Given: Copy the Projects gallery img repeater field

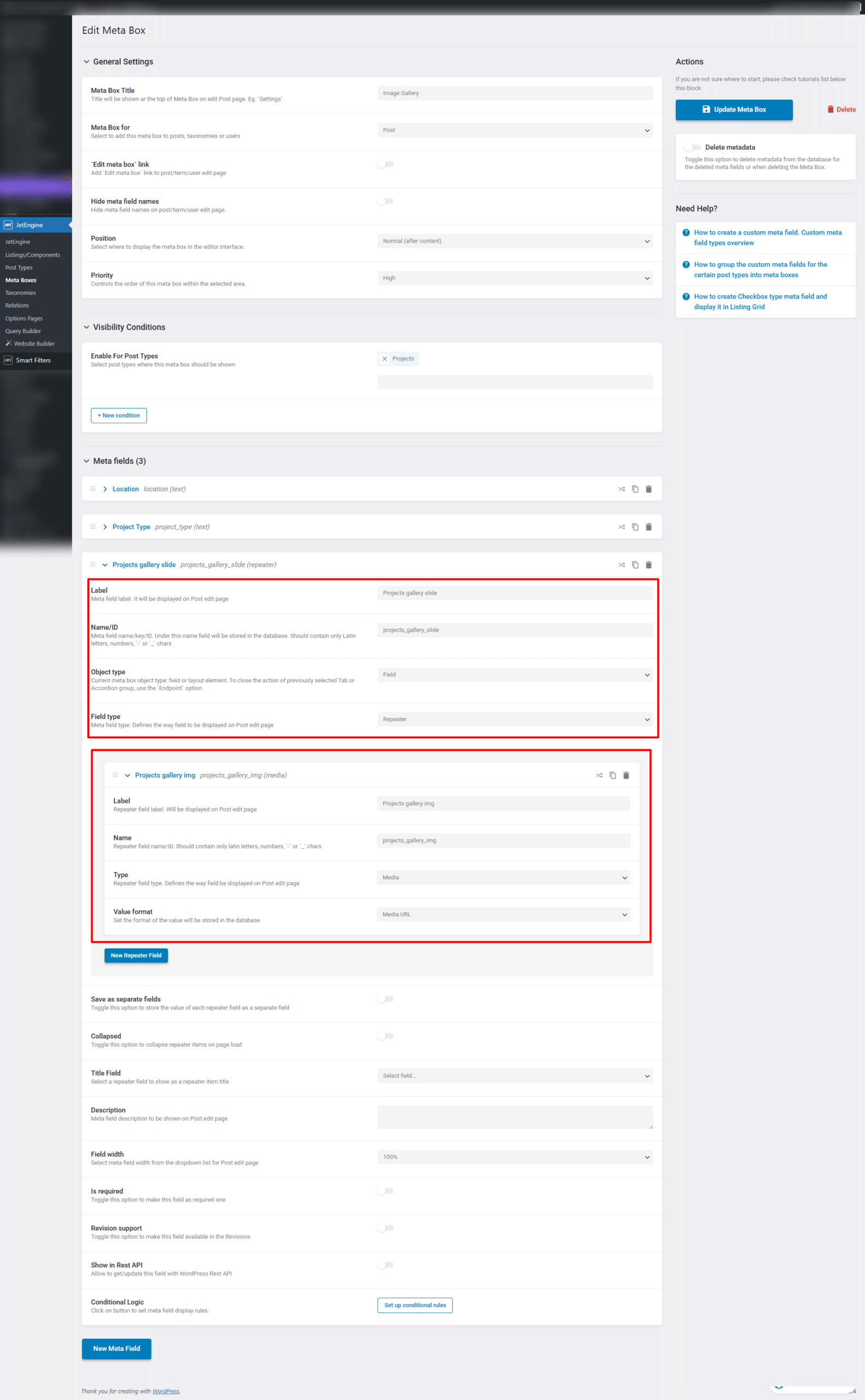Looking at the screenshot, I should click(613, 775).
